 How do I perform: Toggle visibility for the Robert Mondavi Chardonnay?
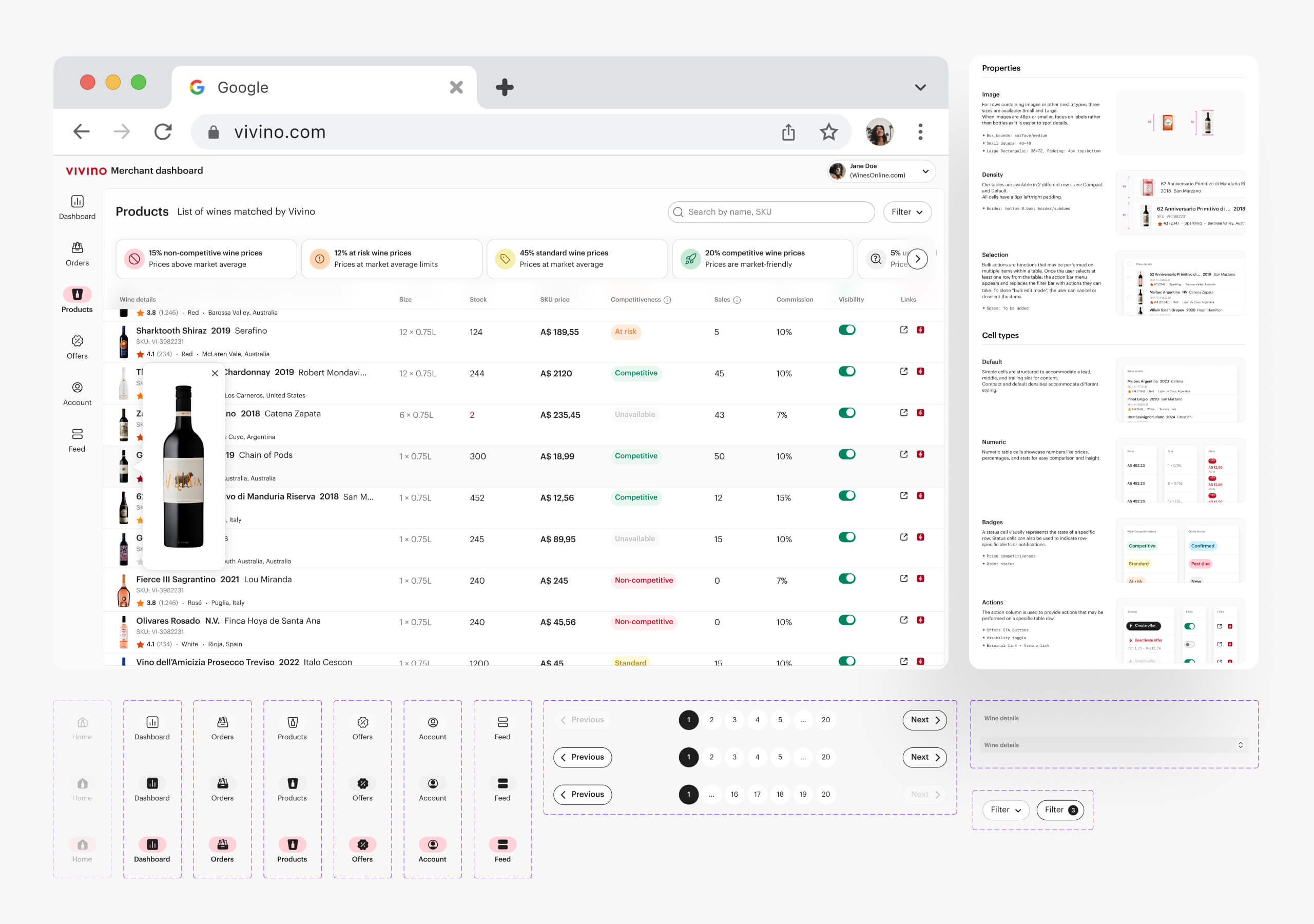(x=847, y=371)
